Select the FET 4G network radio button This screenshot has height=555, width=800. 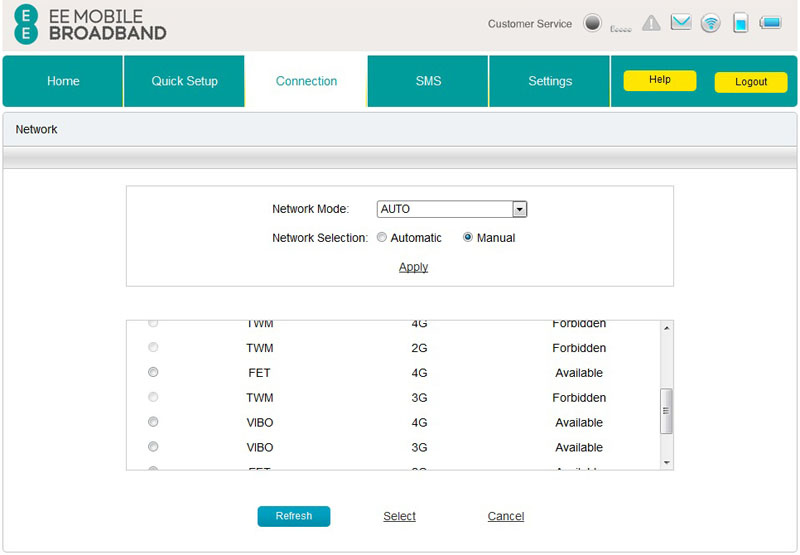[x=153, y=372]
